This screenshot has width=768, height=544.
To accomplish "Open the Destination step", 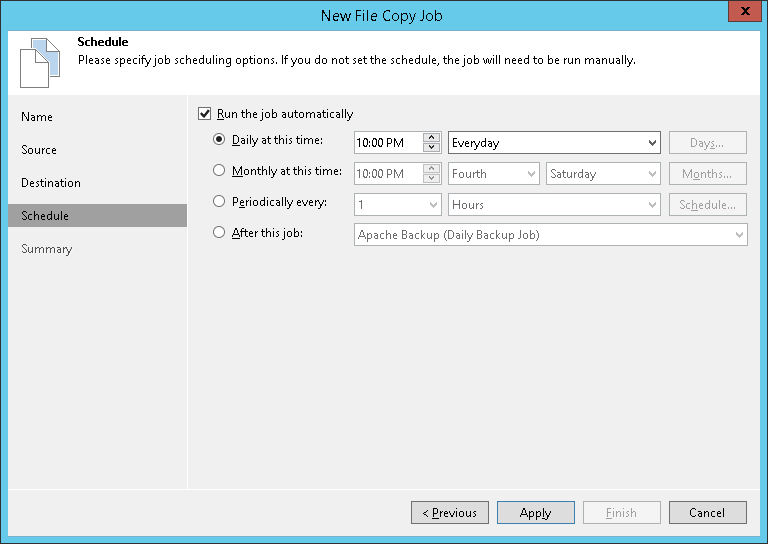I will click(51, 183).
